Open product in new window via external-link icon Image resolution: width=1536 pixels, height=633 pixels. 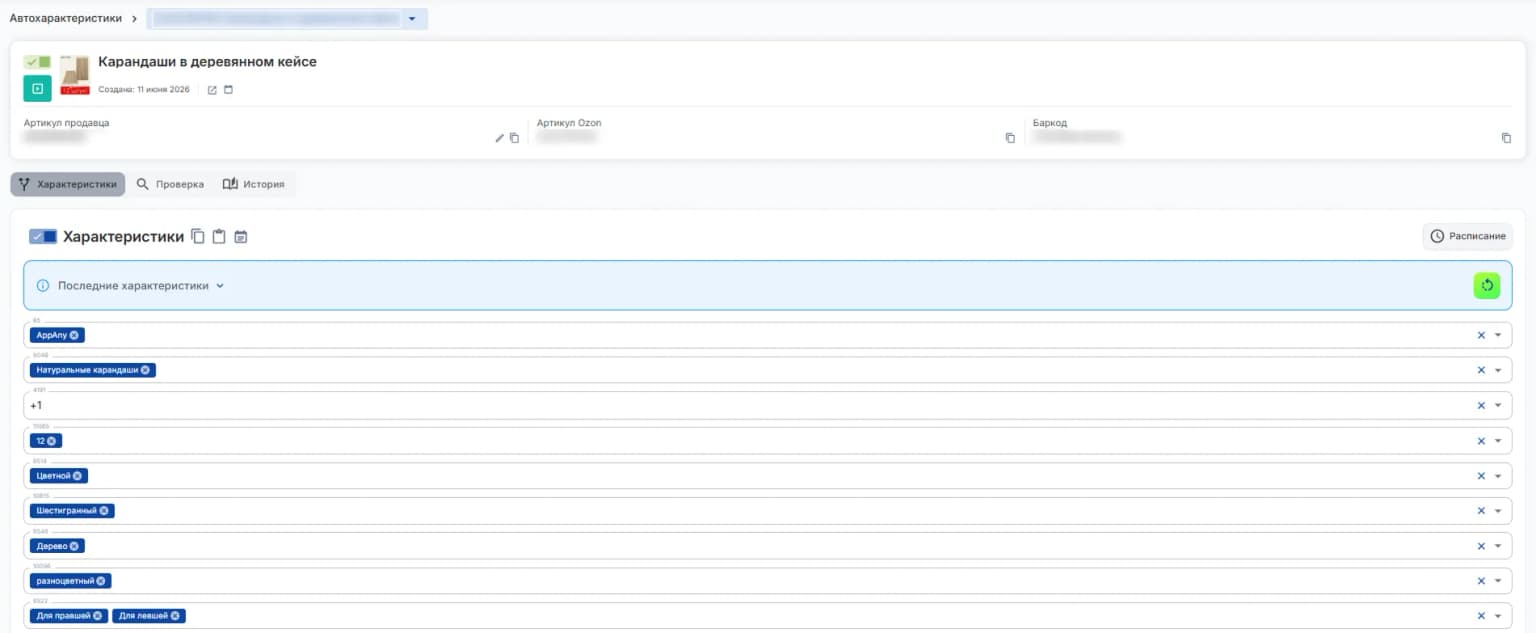(212, 90)
